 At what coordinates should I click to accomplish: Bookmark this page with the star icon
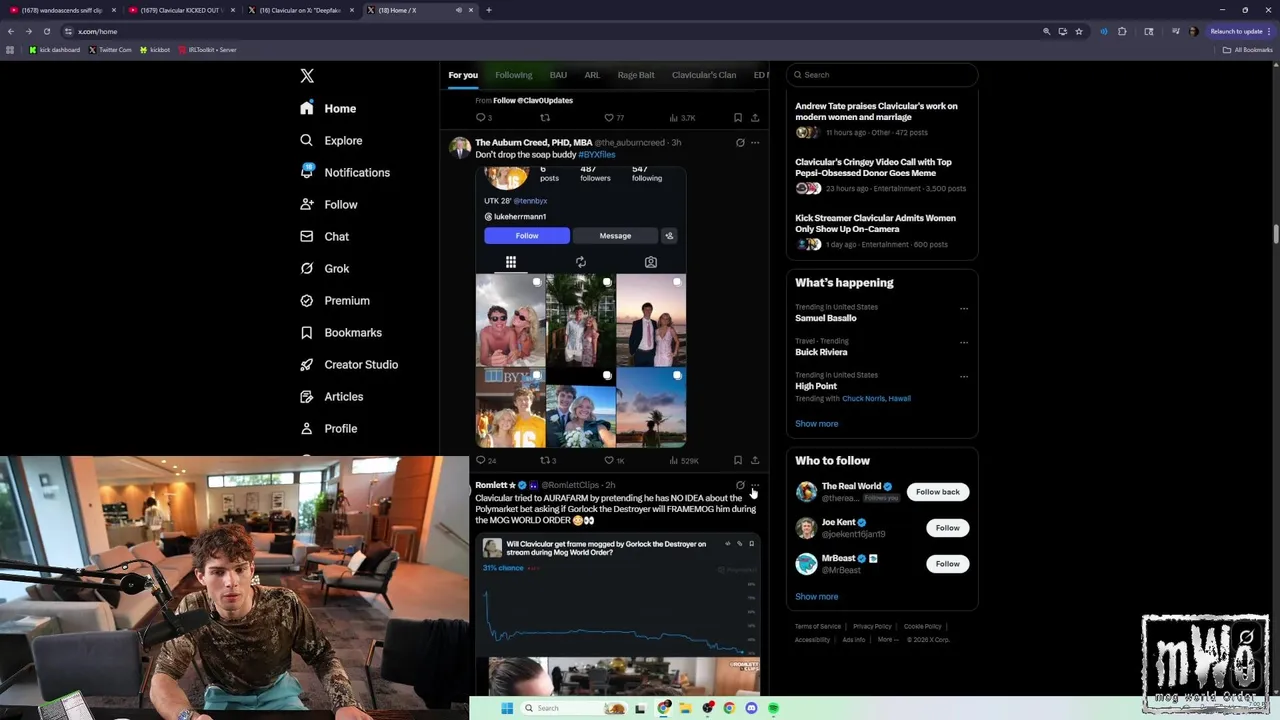tap(1079, 31)
